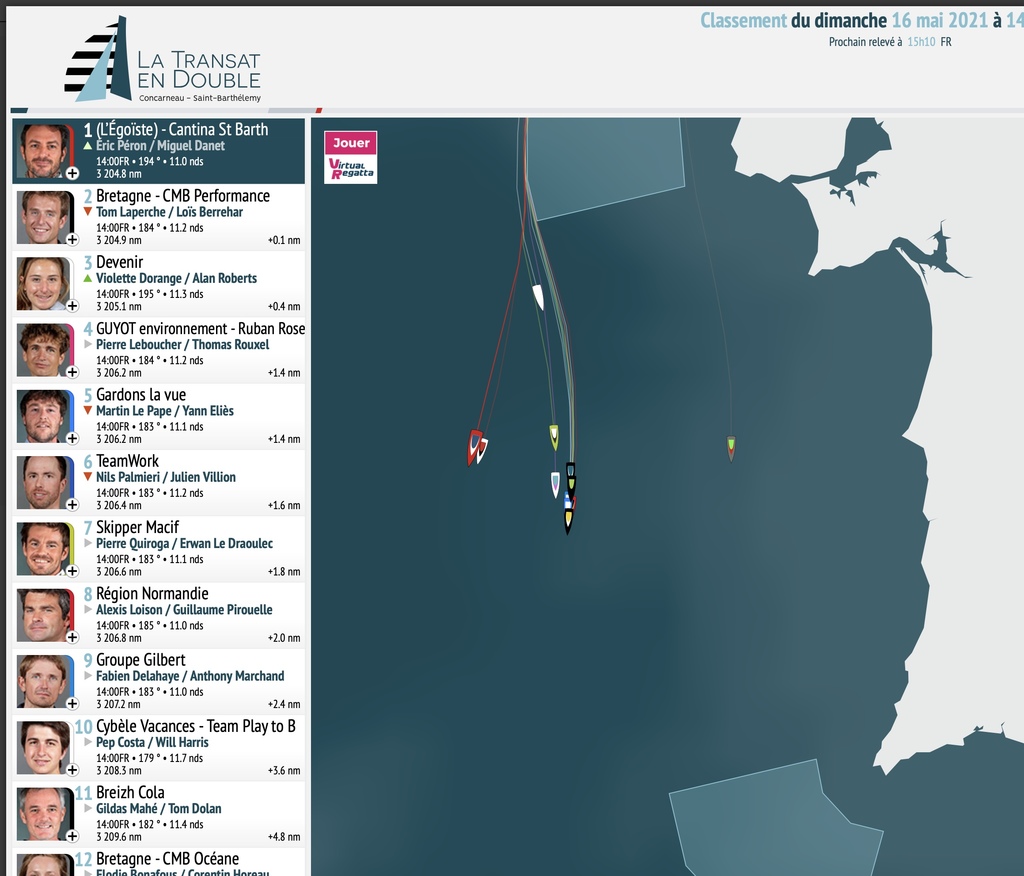Image resolution: width=1024 pixels, height=876 pixels.
Task: Expand plus icon for Skipper Macif
Action: coord(72,571)
